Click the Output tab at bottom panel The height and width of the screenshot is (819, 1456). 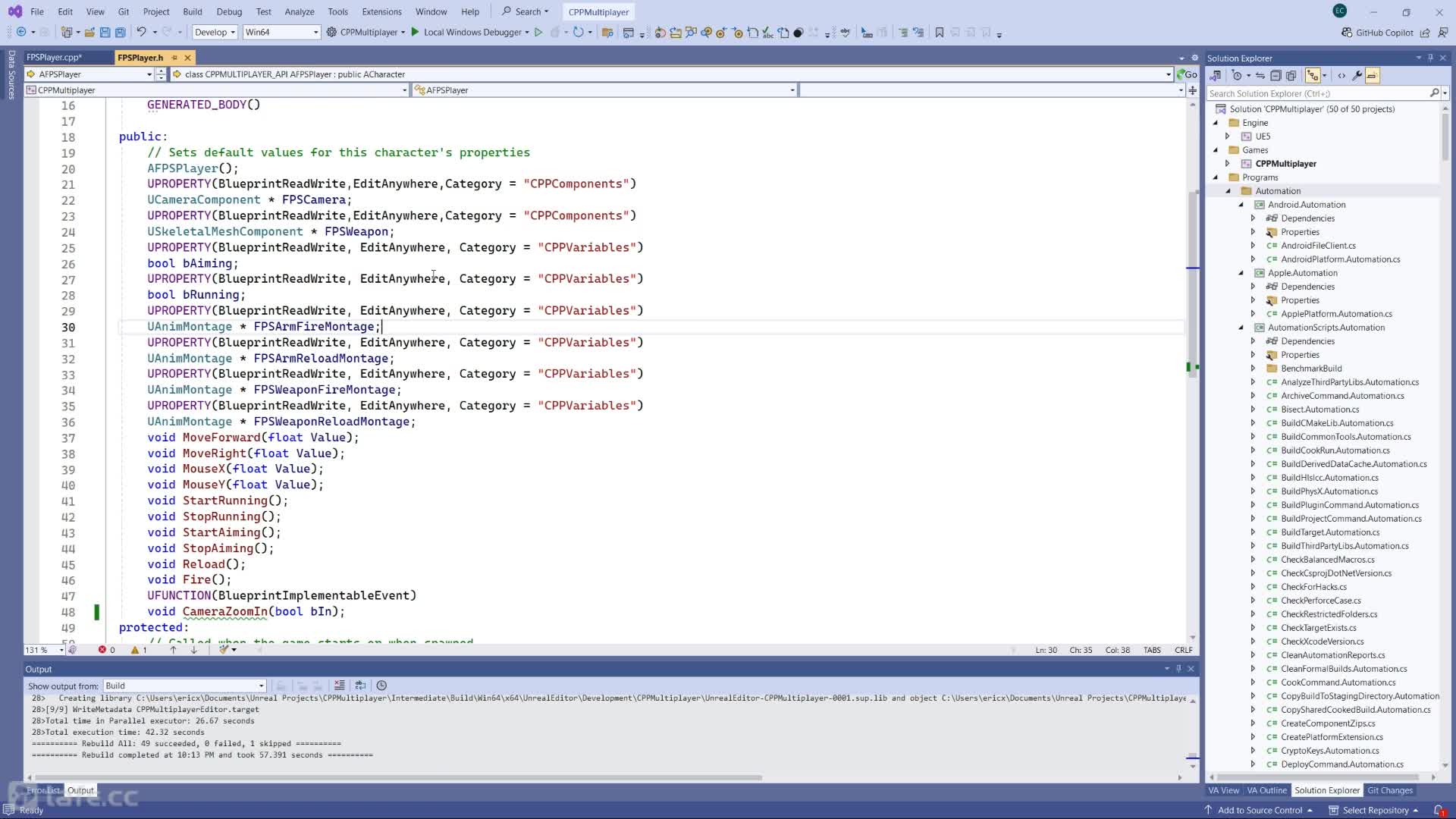pos(80,790)
